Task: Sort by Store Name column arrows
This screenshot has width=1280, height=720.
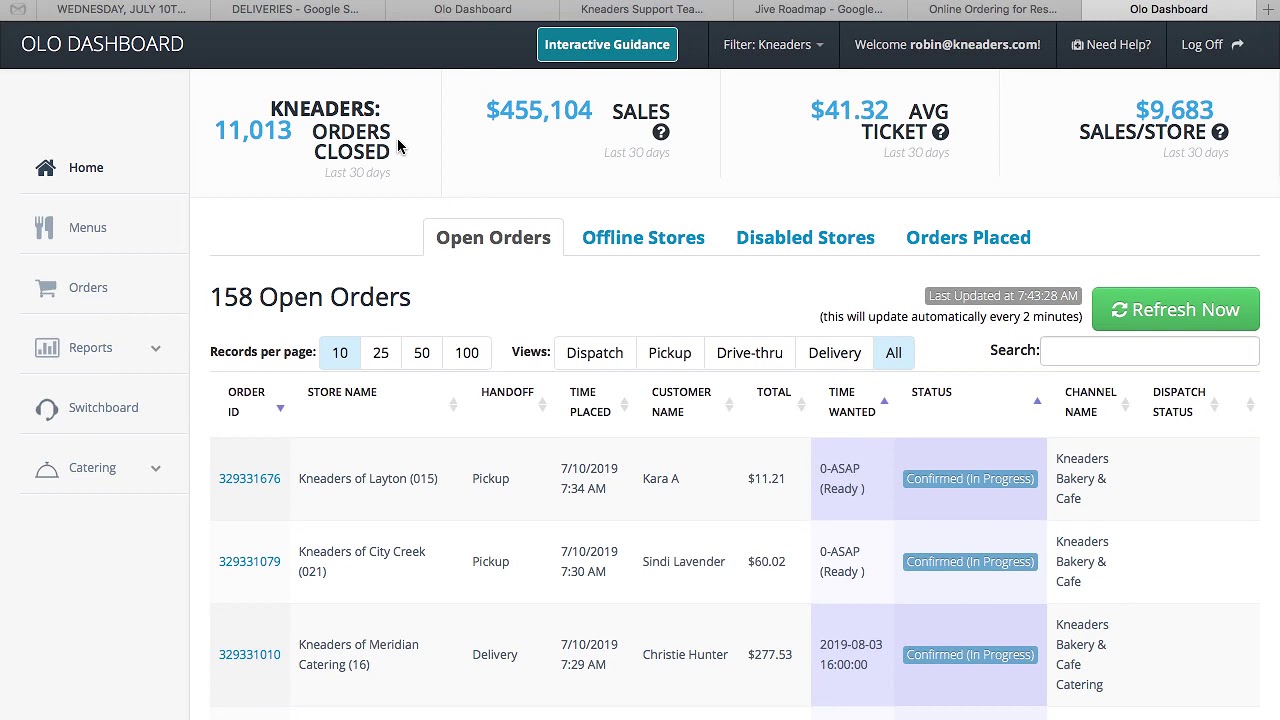Action: (453, 404)
